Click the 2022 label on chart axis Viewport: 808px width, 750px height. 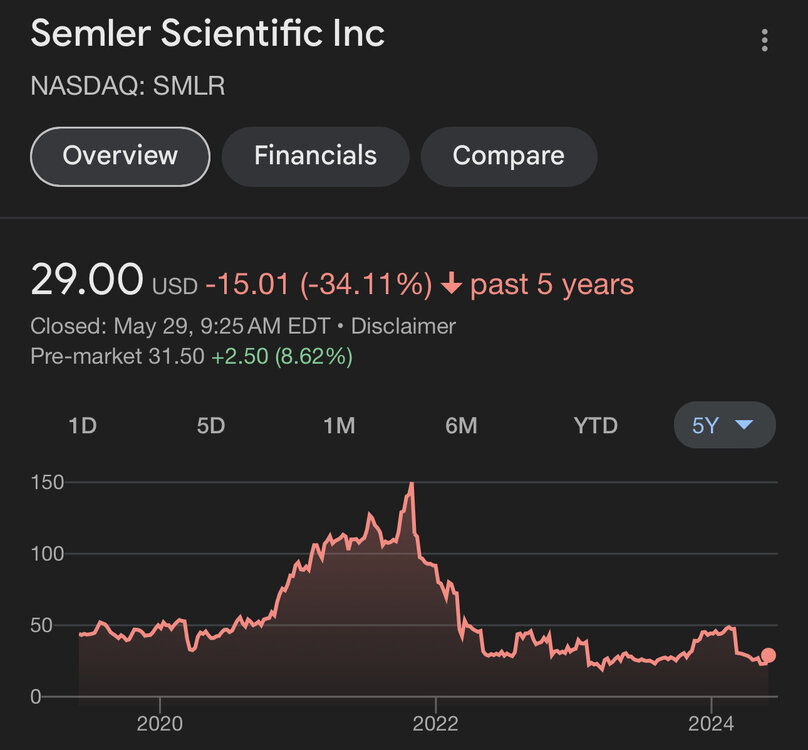click(436, 723)
